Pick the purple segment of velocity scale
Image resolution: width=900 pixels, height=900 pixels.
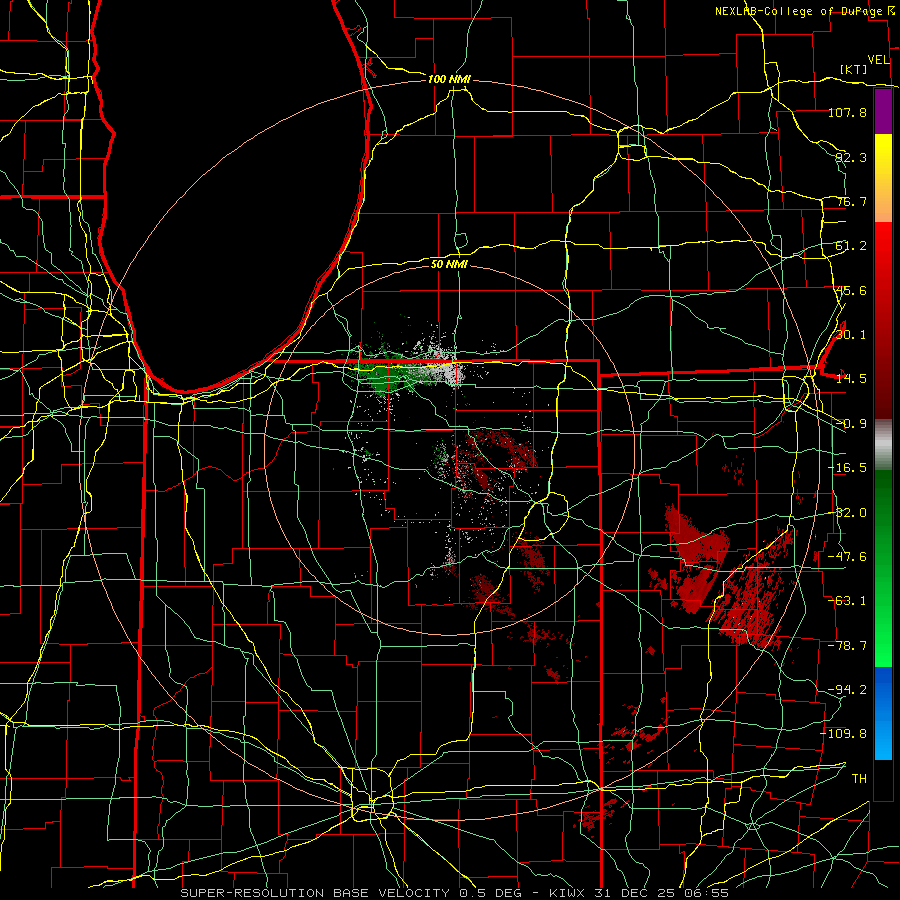(883, 112)
